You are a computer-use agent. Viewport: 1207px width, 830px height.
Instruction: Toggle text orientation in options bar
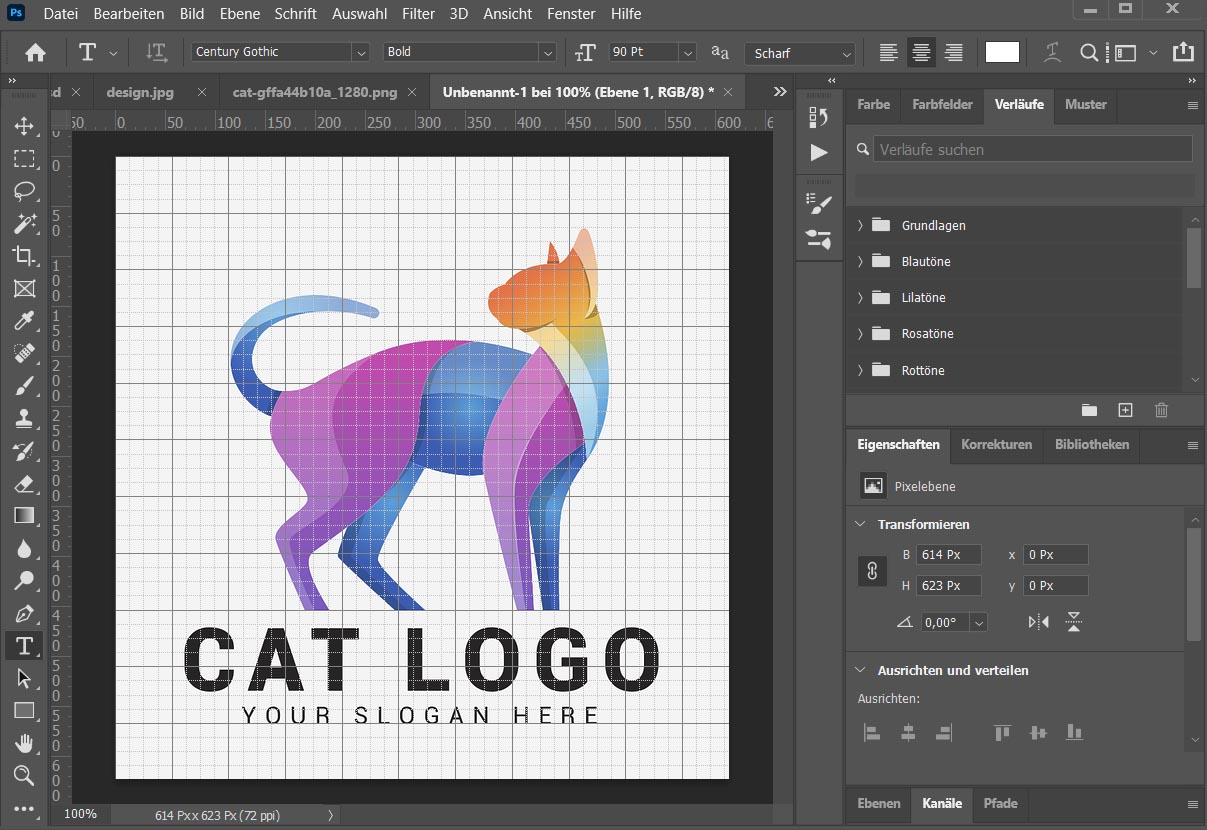156,53
